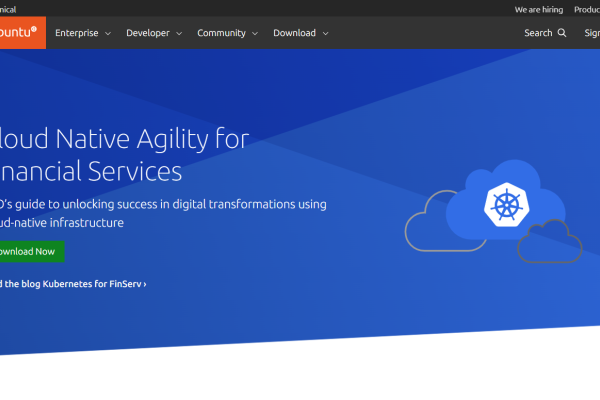
Task: Select the Download menu in navbar
Action: point(294,33)
